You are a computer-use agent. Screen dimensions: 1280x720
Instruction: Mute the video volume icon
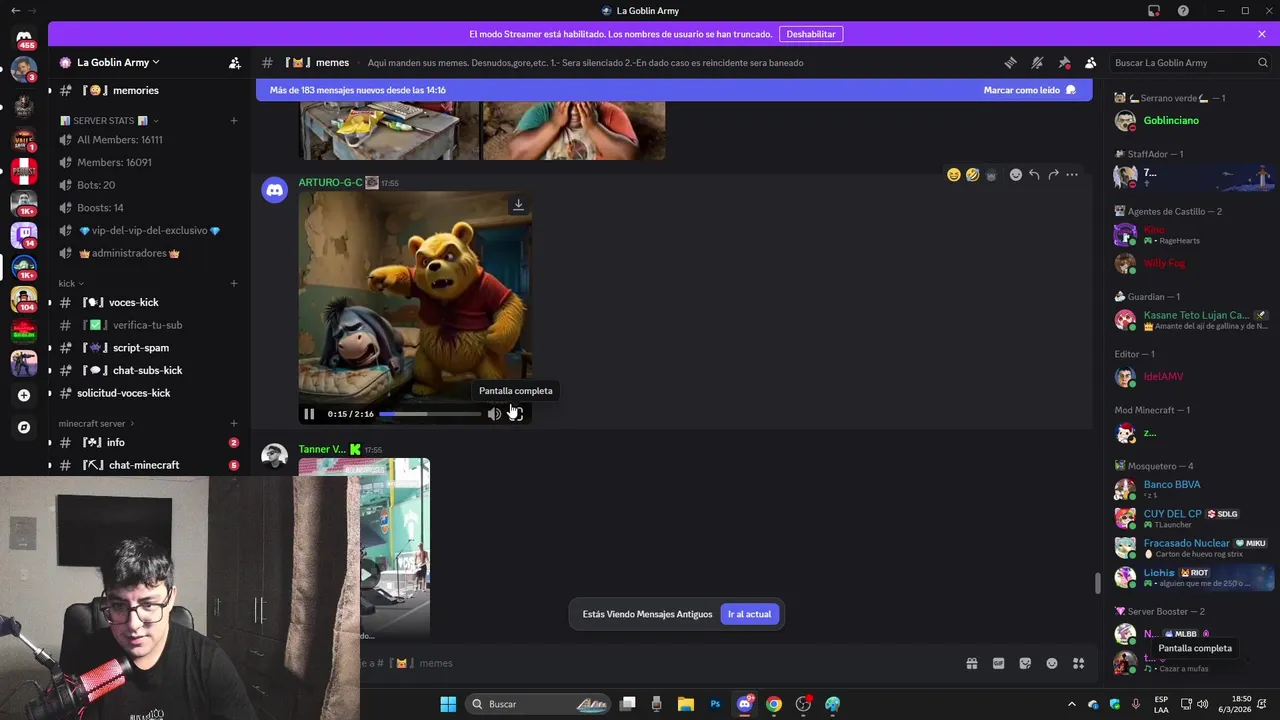pyautogui.click(x=494, y=414)
